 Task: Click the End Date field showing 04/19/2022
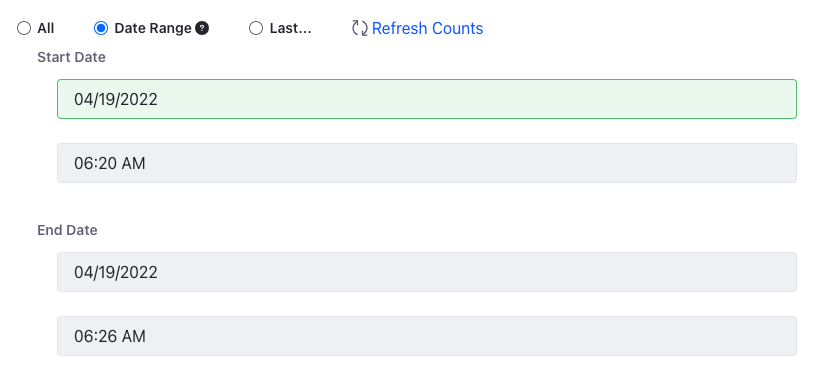[427, 272]
